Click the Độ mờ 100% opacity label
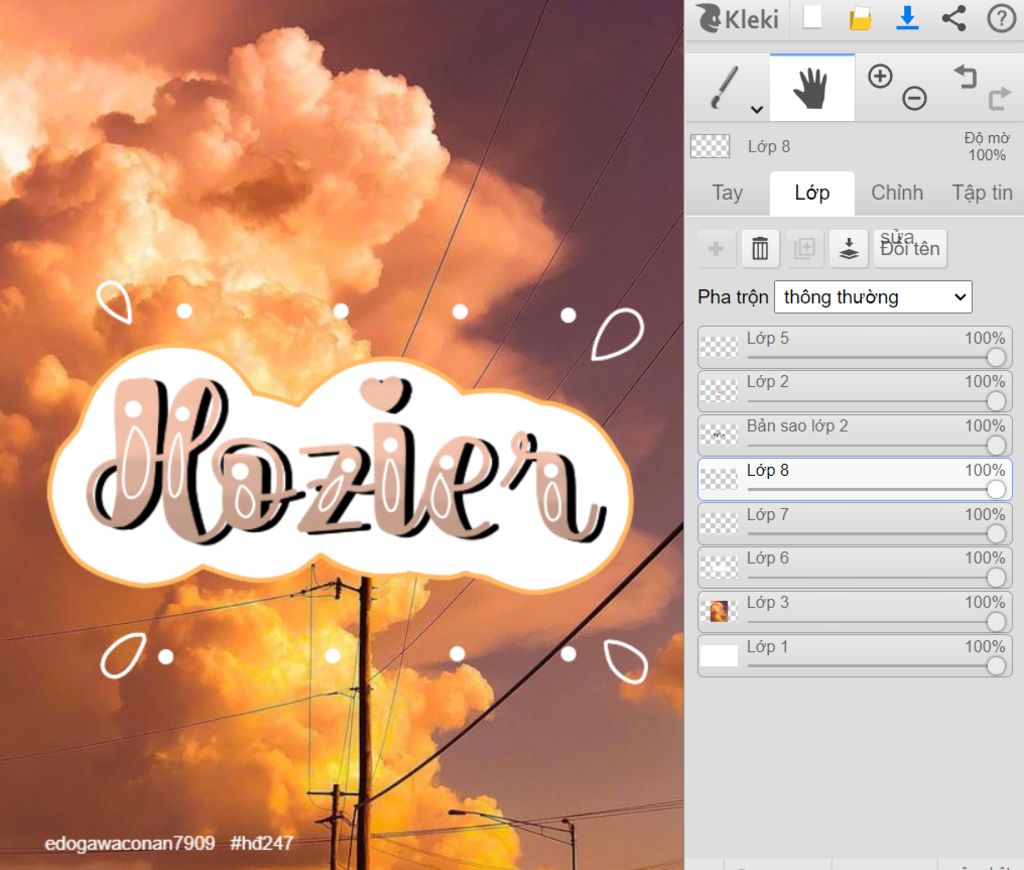 pyautogui.click(x=987, y=146)
